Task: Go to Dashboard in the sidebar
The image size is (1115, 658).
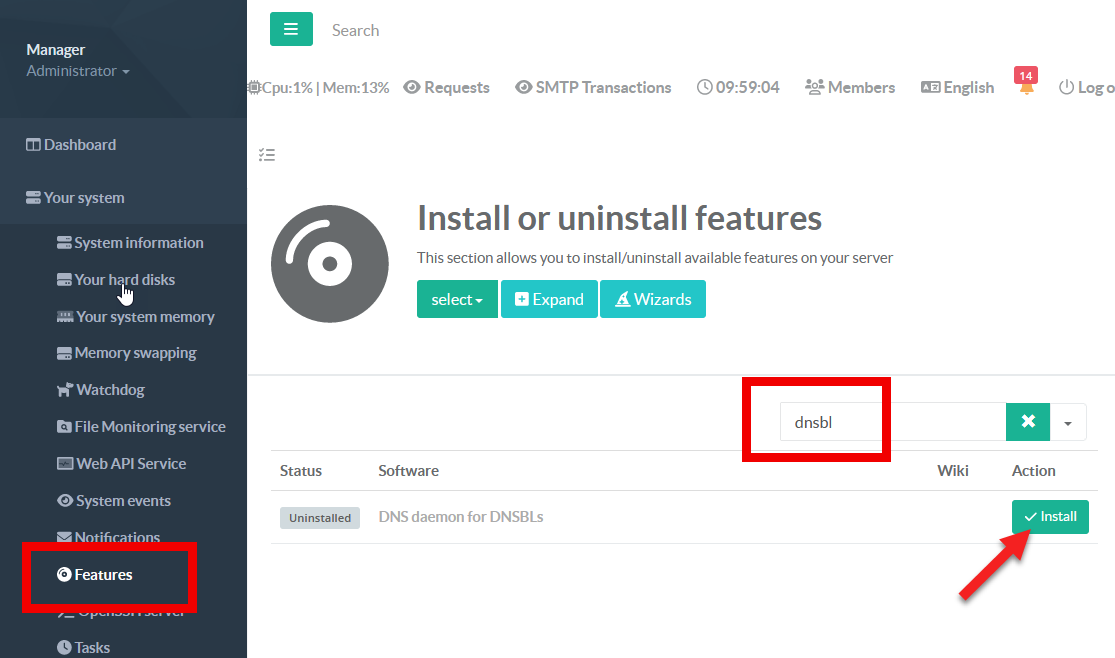Action: coord(79,145)
